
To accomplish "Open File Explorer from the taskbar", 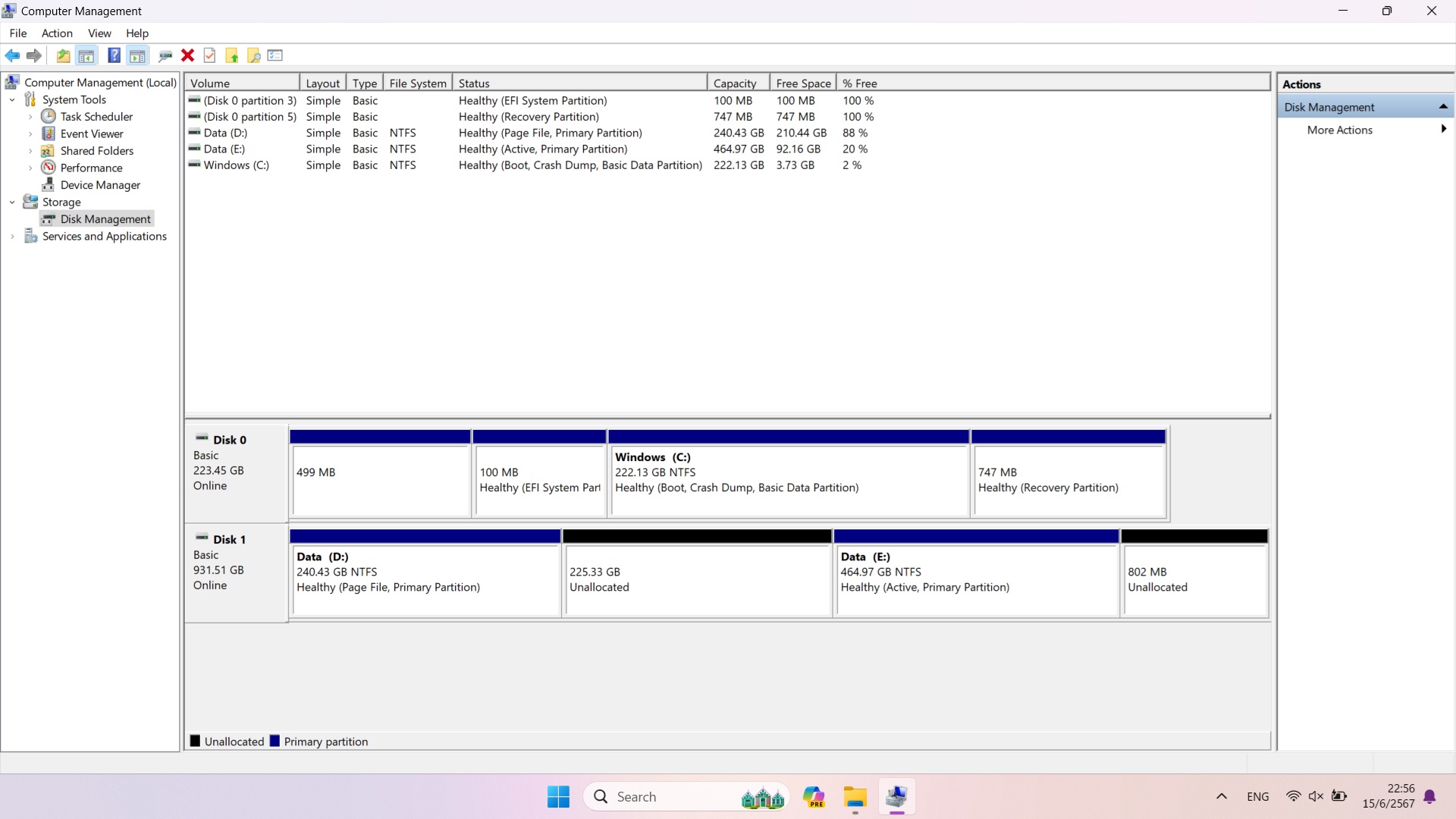I will click(855, 797).
